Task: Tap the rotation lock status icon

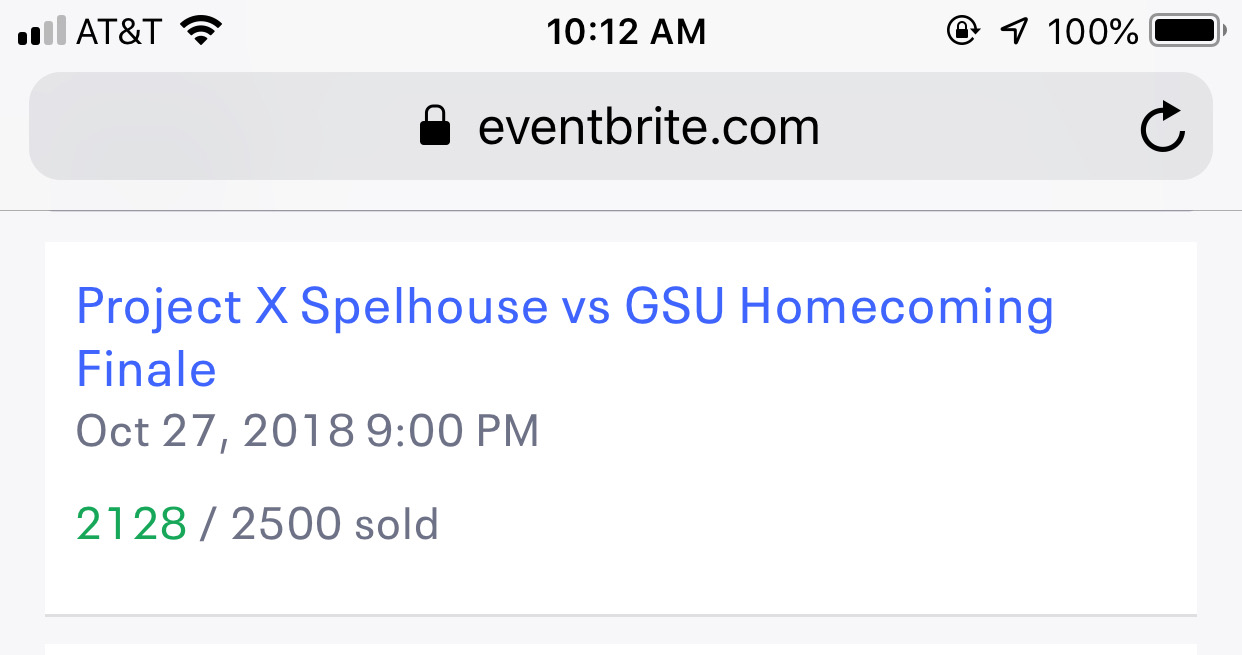Action: (x=962, y=32)
